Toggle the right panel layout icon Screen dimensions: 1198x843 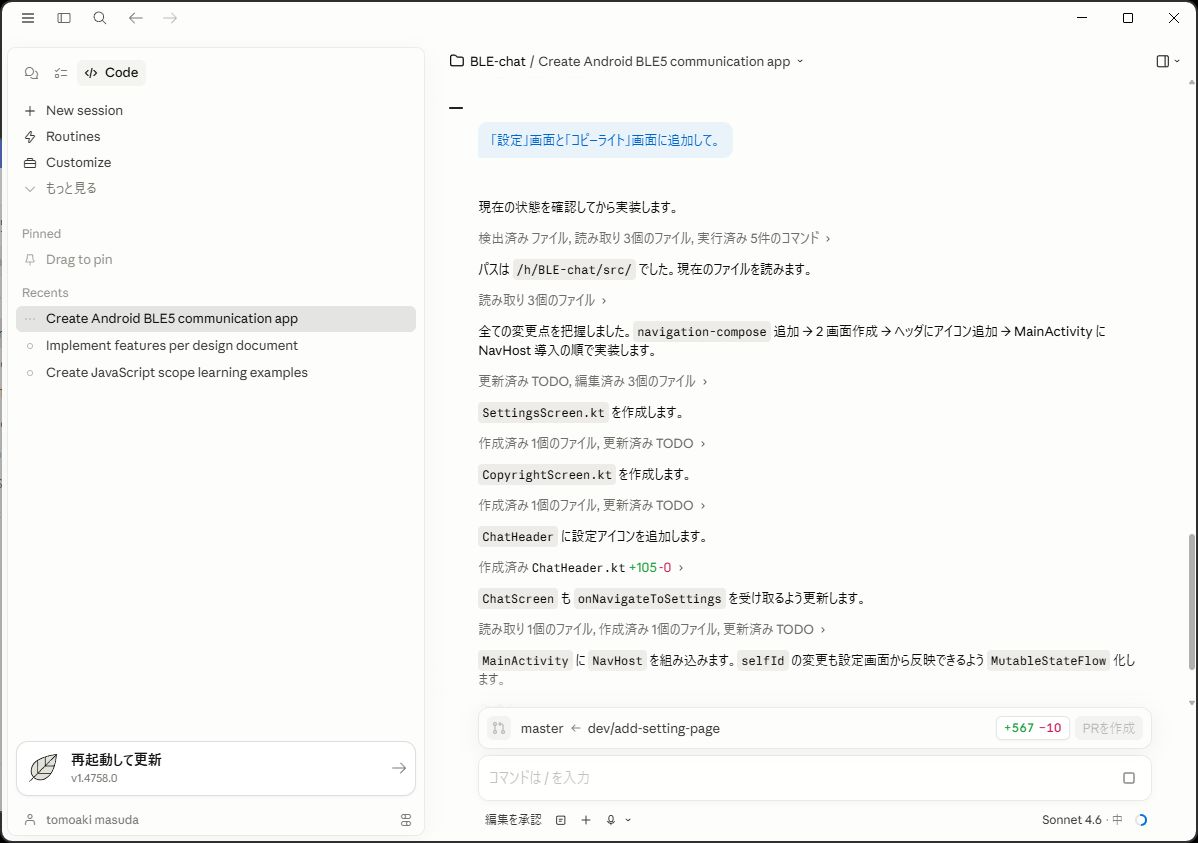click(1166, 62)
